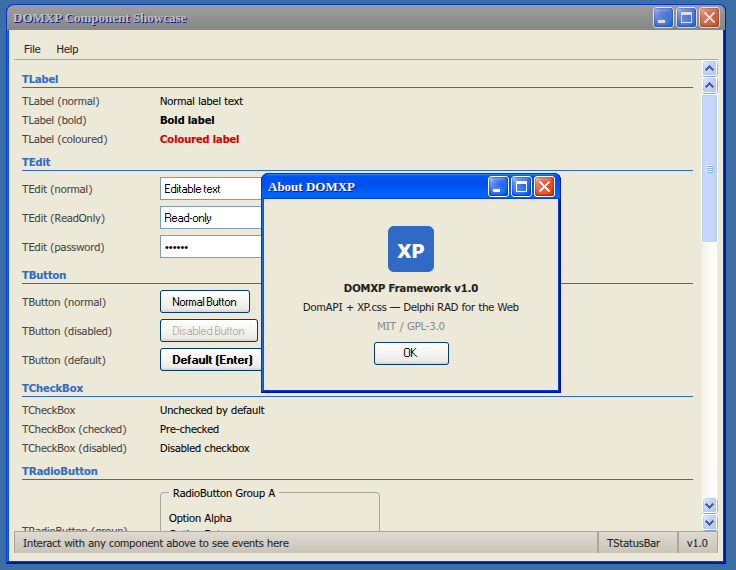Click the Normal Button
This screenshot has height=570, width=736.
tap(205, 302)
